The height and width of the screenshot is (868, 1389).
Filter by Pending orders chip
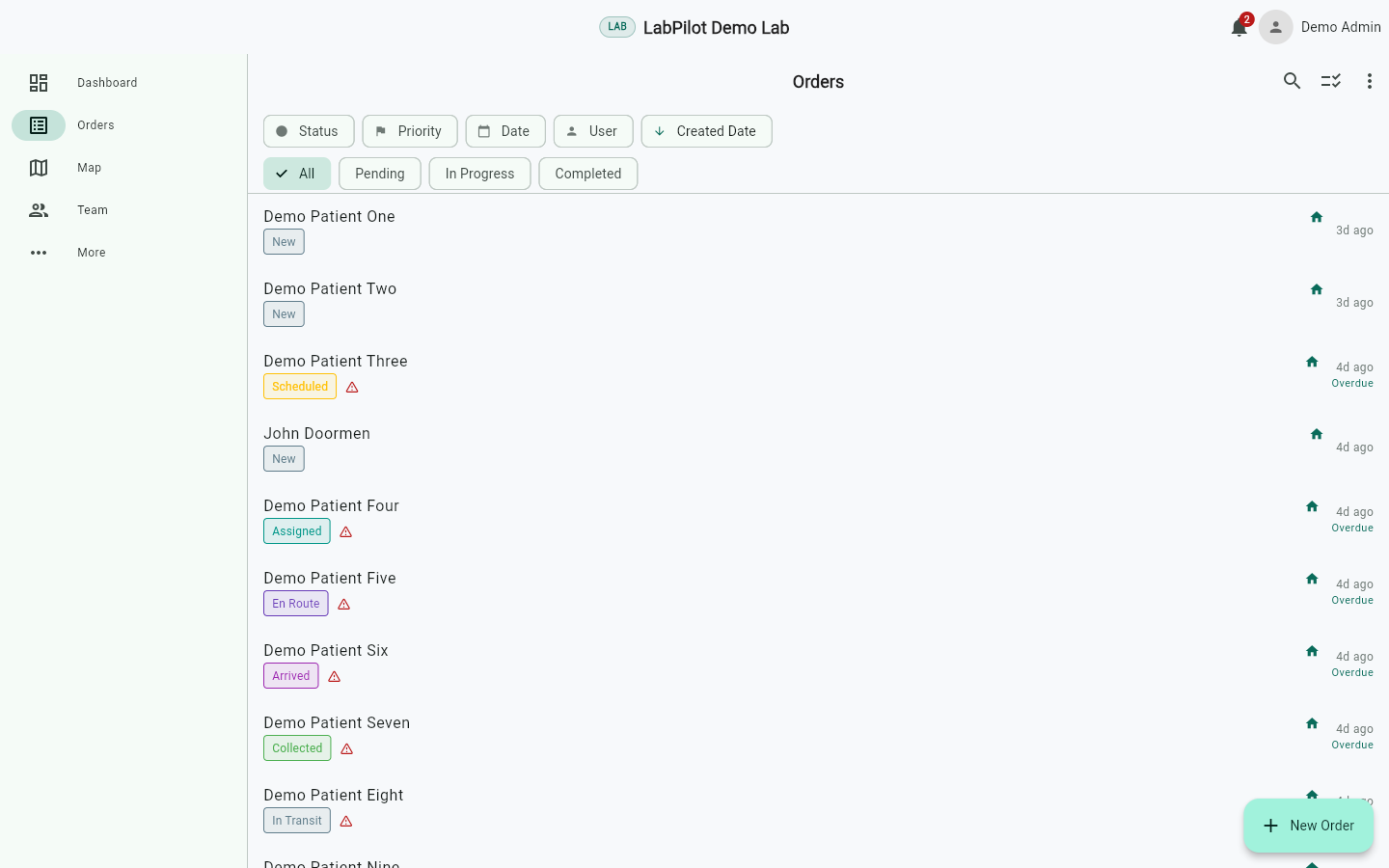[380, 174]
